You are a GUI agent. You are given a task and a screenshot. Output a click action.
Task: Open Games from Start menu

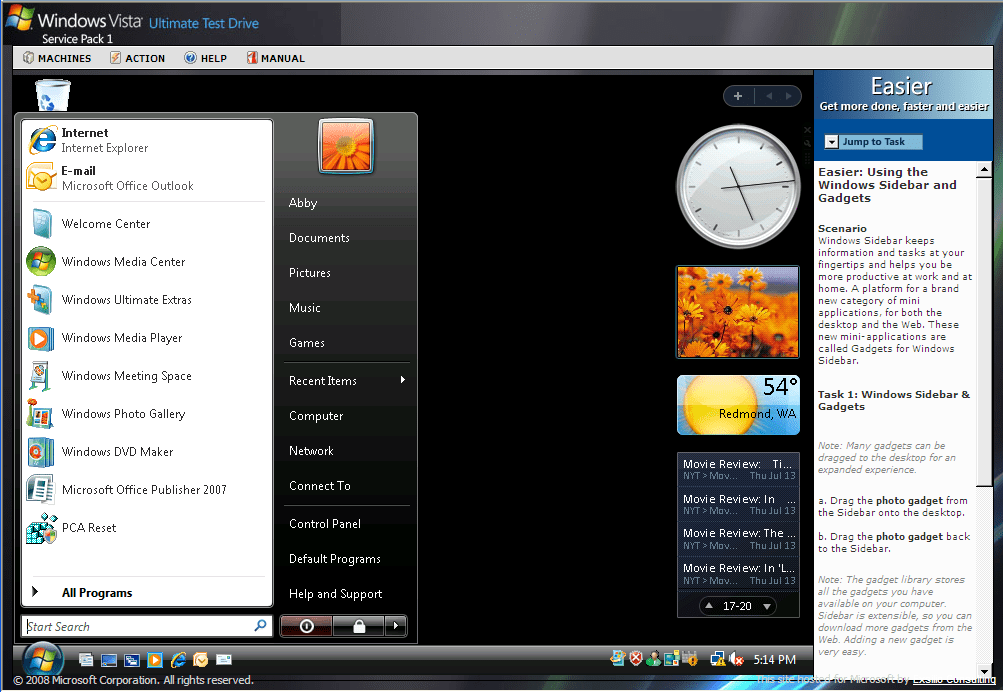pos(346,343)
